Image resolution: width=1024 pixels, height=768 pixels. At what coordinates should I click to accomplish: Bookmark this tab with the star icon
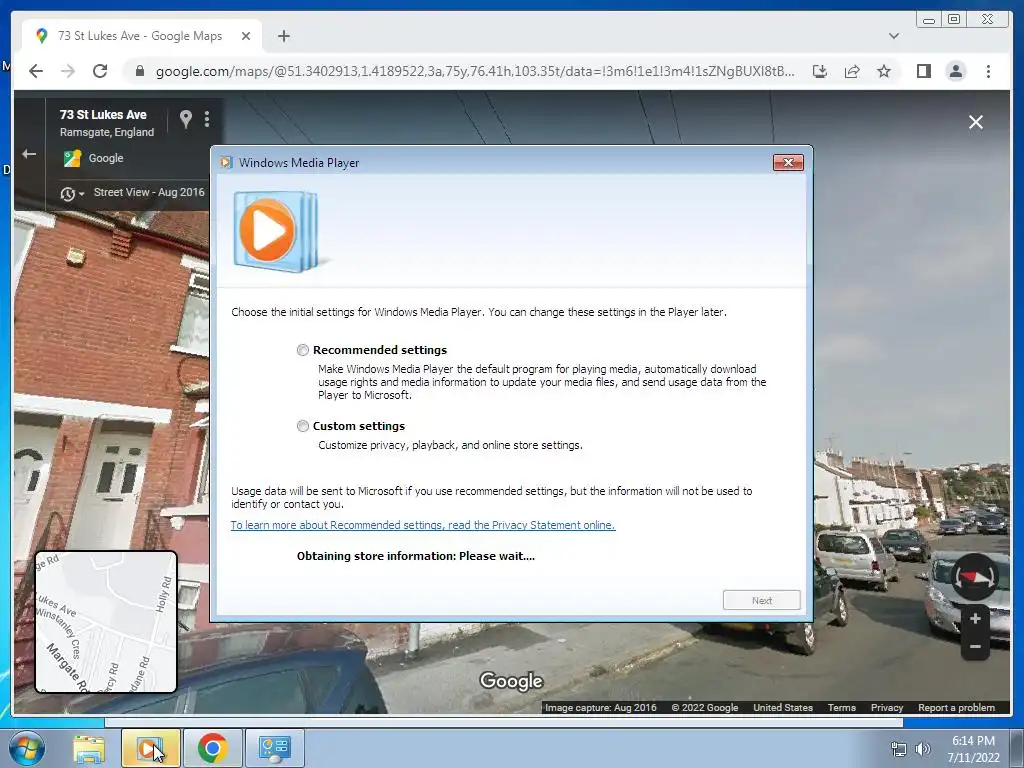click(884, 71)
